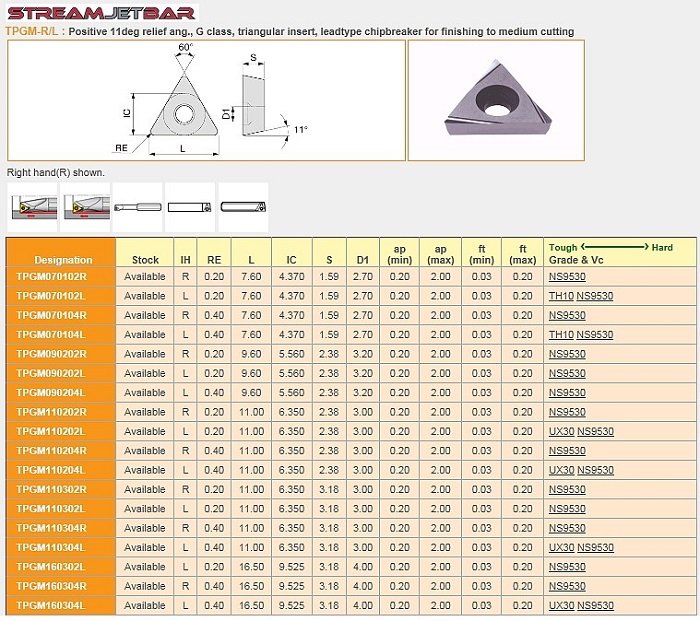The width and height of the screenshot is (700, 621).
Task: Click the StreamJetBar logo
Action: click(x=102, y=13)
